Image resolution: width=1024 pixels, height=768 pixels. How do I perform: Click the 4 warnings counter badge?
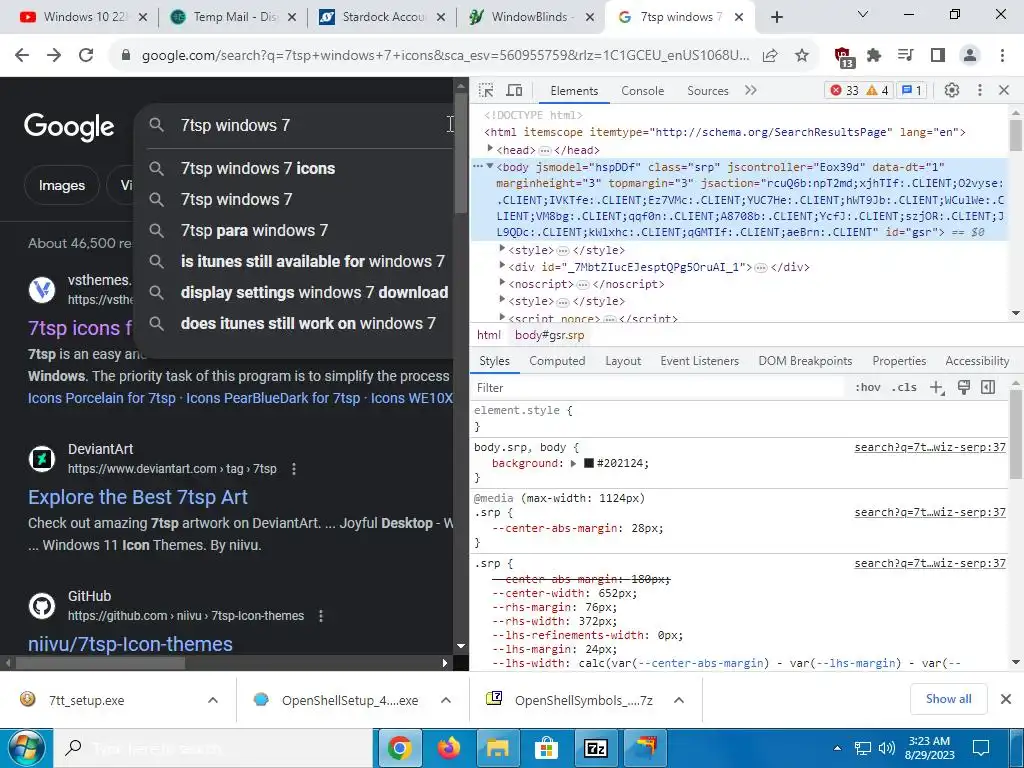tap(877, 90)
